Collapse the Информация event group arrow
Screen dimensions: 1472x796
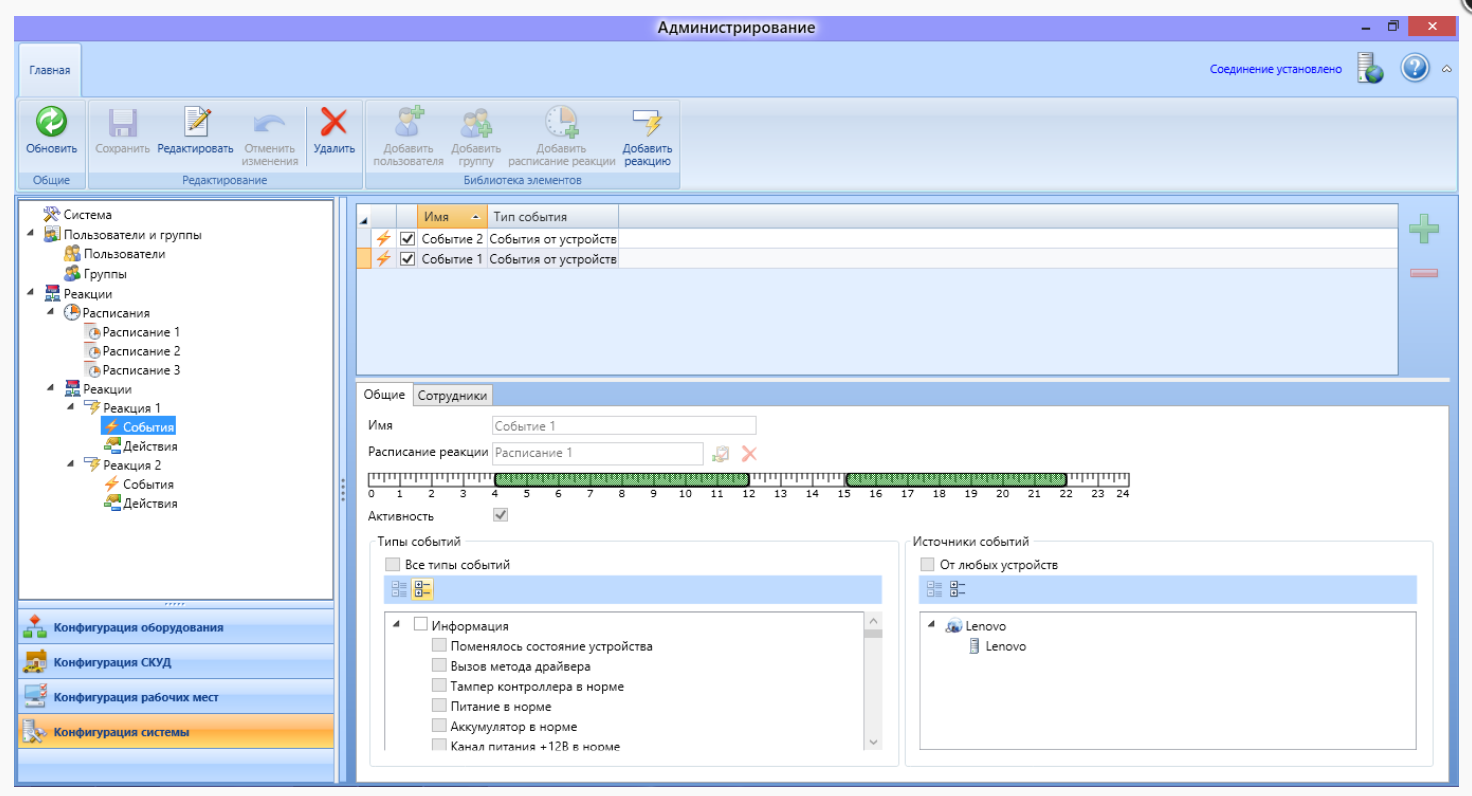(397, 624)
